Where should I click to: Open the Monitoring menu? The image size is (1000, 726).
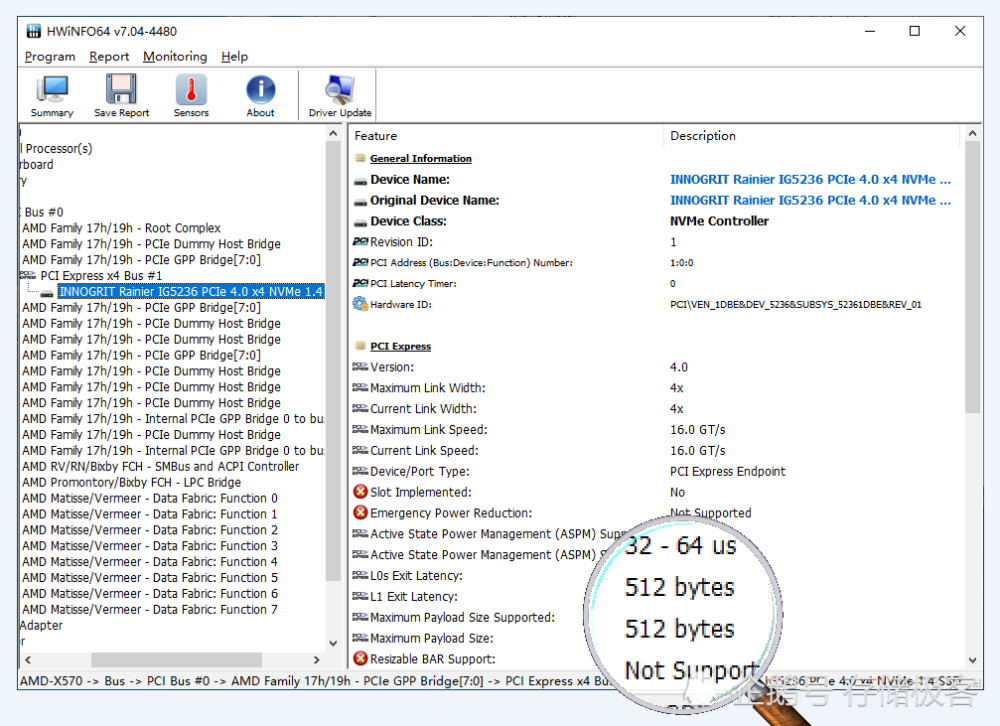pos(175,57)
